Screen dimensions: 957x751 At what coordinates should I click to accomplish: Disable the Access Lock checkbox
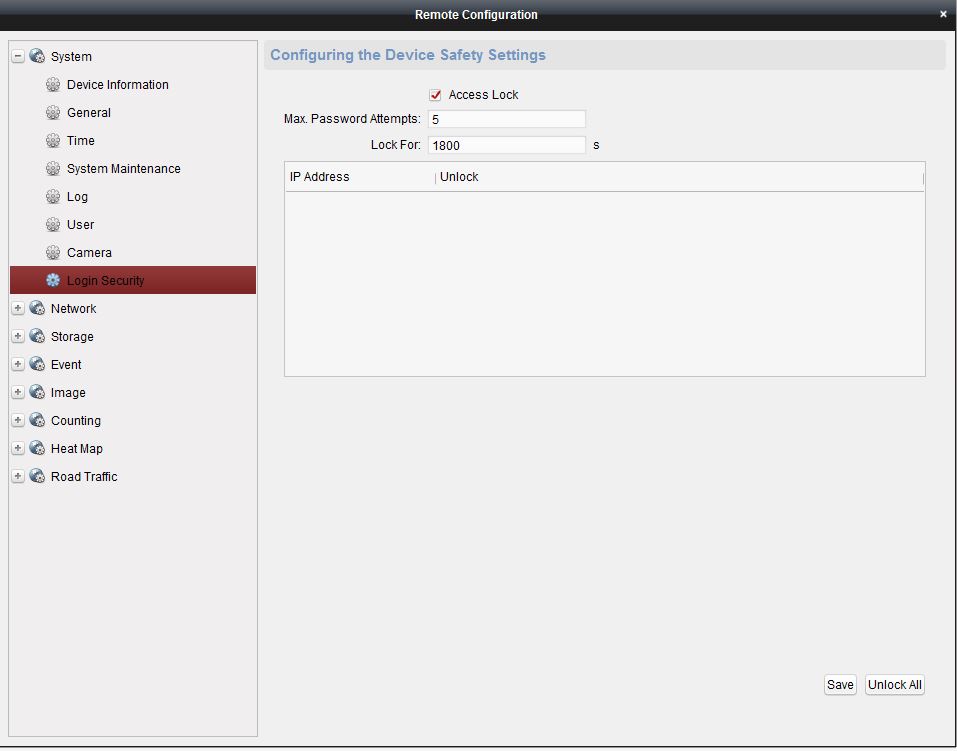[435, 95]
